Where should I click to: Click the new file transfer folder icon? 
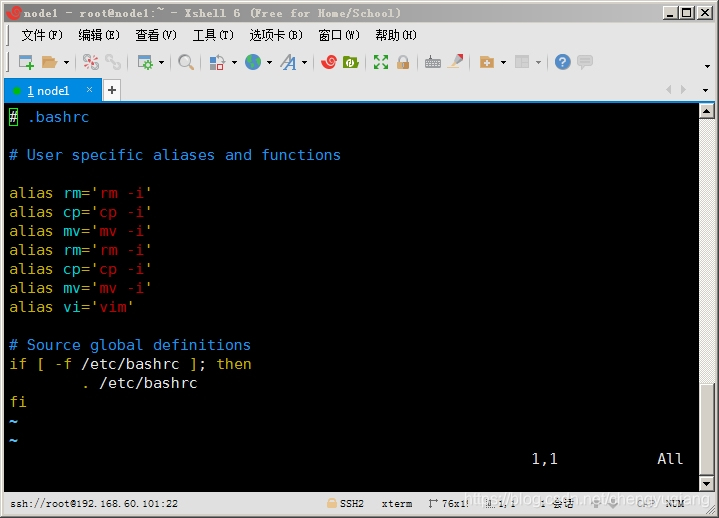pyautogui.click(x=487, y=62)
